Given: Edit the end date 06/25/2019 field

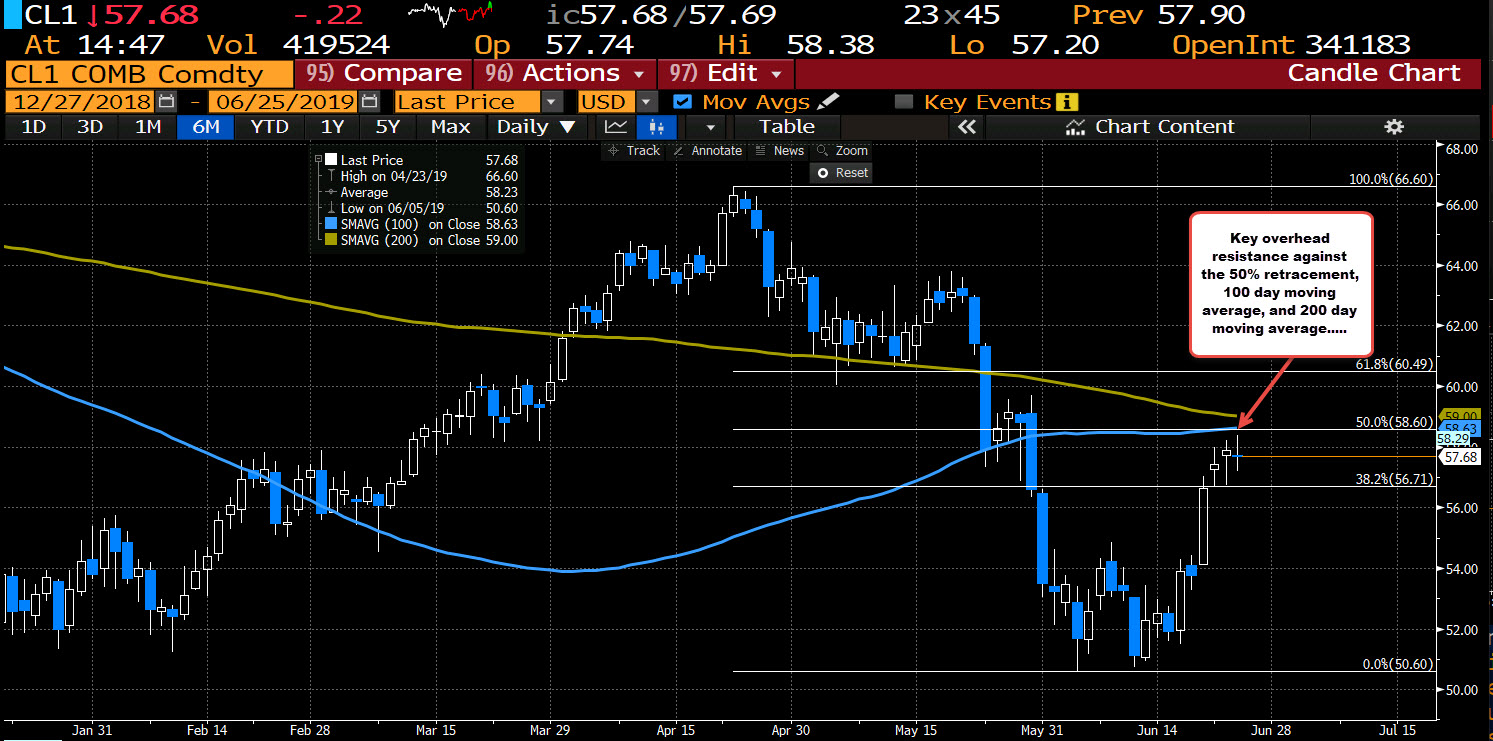Looking at the screenshot, I should [281, 102].
